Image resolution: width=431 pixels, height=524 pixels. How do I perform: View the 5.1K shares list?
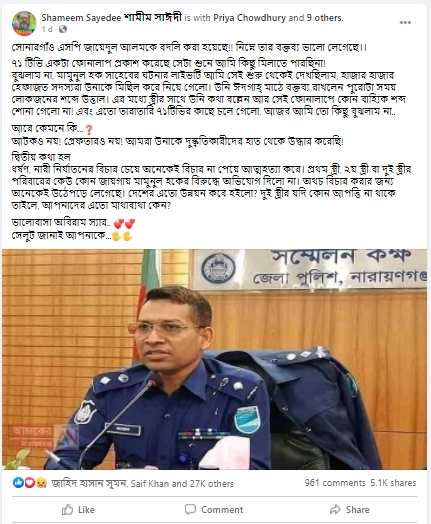[393, 483]
